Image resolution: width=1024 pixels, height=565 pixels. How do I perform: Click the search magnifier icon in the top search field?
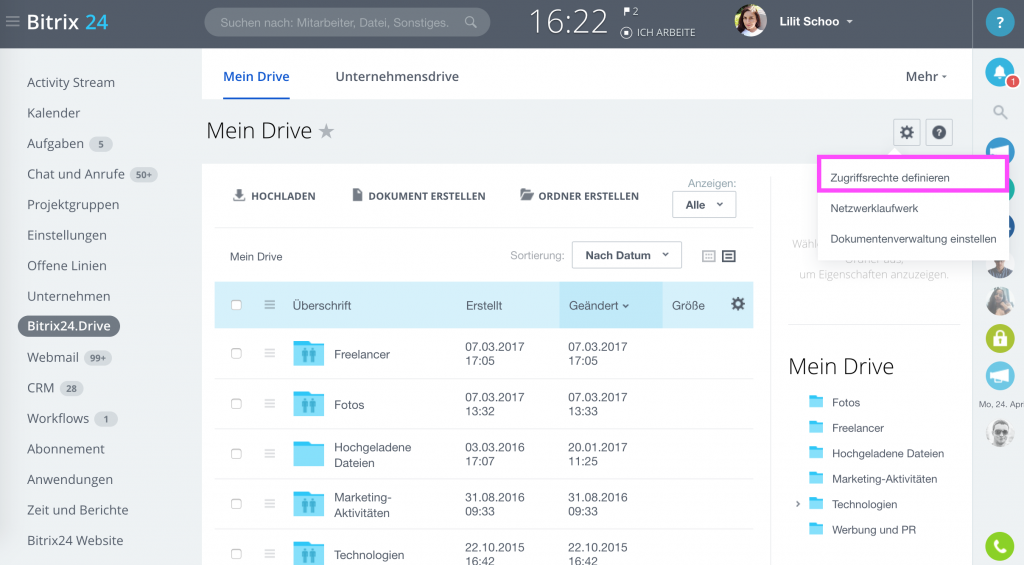[470, 22]
